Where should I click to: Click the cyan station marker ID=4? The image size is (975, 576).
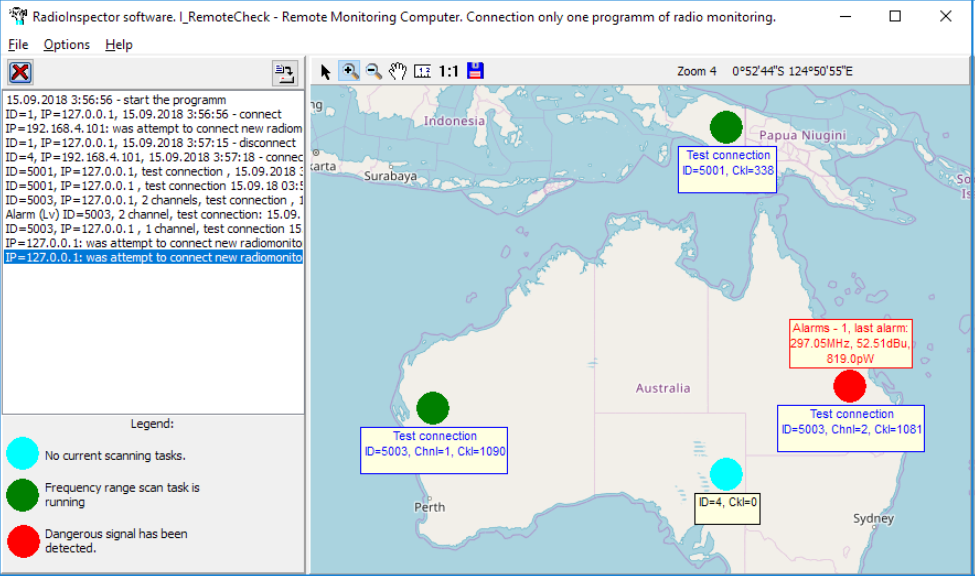click(x=726, y=475)
